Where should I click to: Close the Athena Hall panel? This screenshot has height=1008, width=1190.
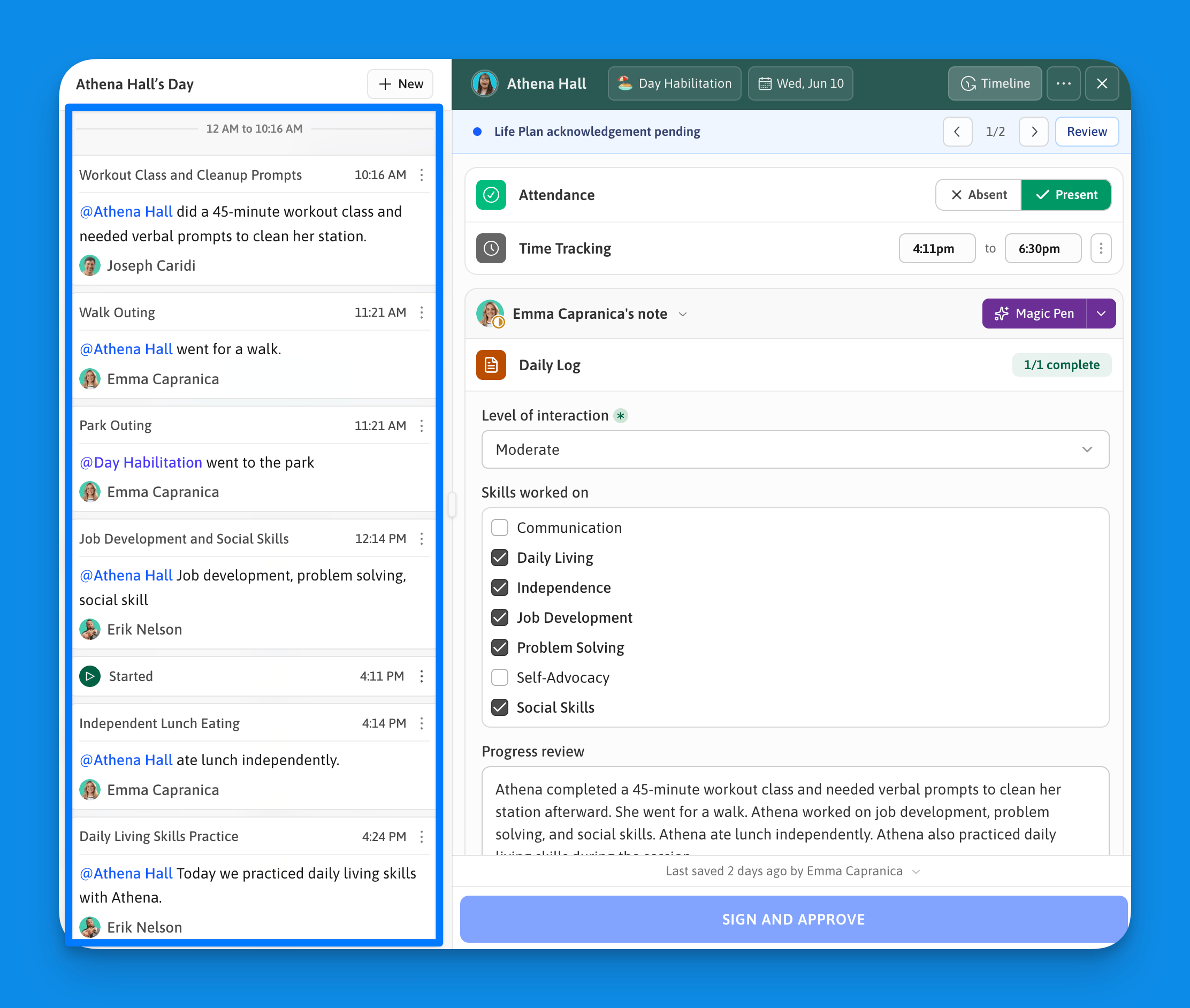pyautogui.click(x=1102, y=83)
